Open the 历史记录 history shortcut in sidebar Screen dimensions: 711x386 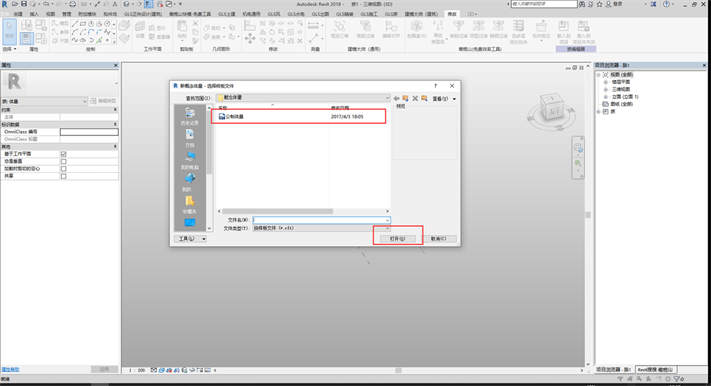pyautogui.click(x=190, y=117)
